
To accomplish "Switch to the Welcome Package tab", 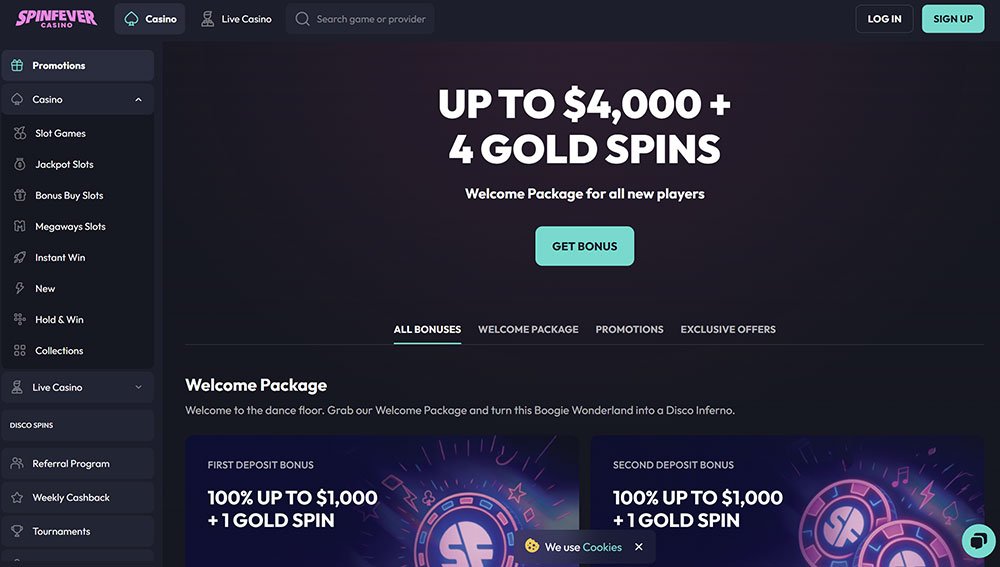I will point(528,329).
